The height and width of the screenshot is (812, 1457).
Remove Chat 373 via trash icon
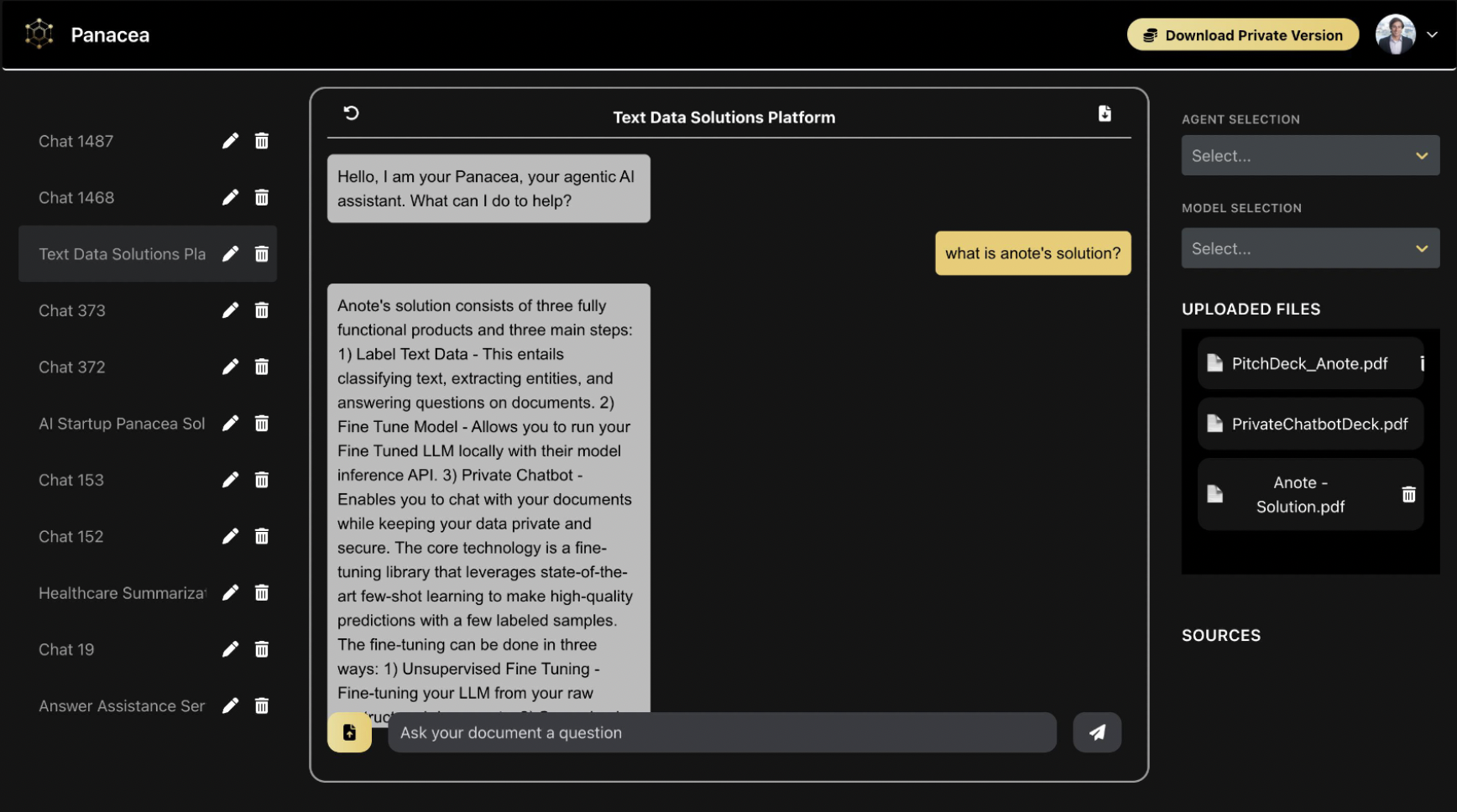(x=262, y=310)
